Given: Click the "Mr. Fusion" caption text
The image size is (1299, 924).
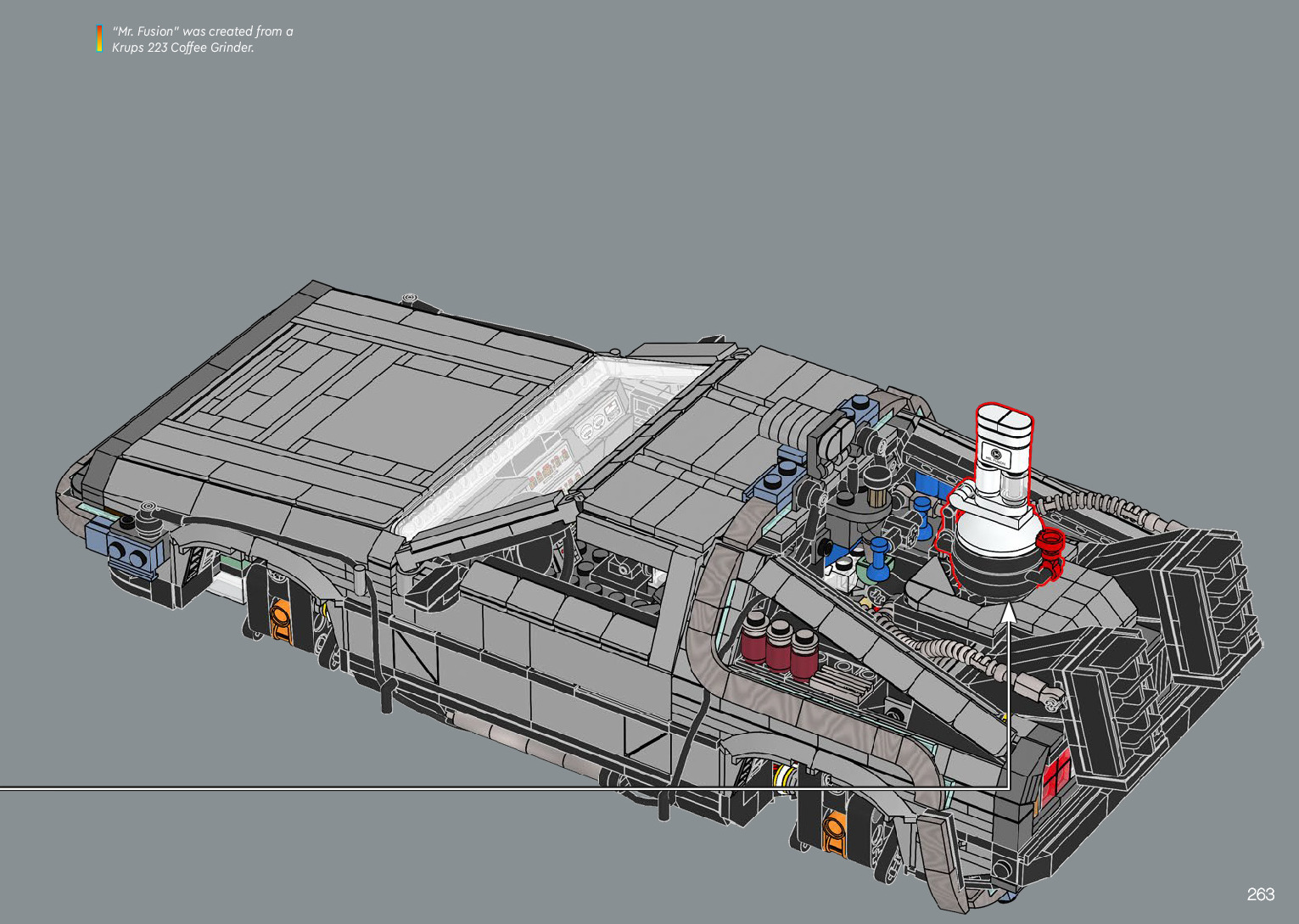Looking at the screenshot, I should [202, 40].
